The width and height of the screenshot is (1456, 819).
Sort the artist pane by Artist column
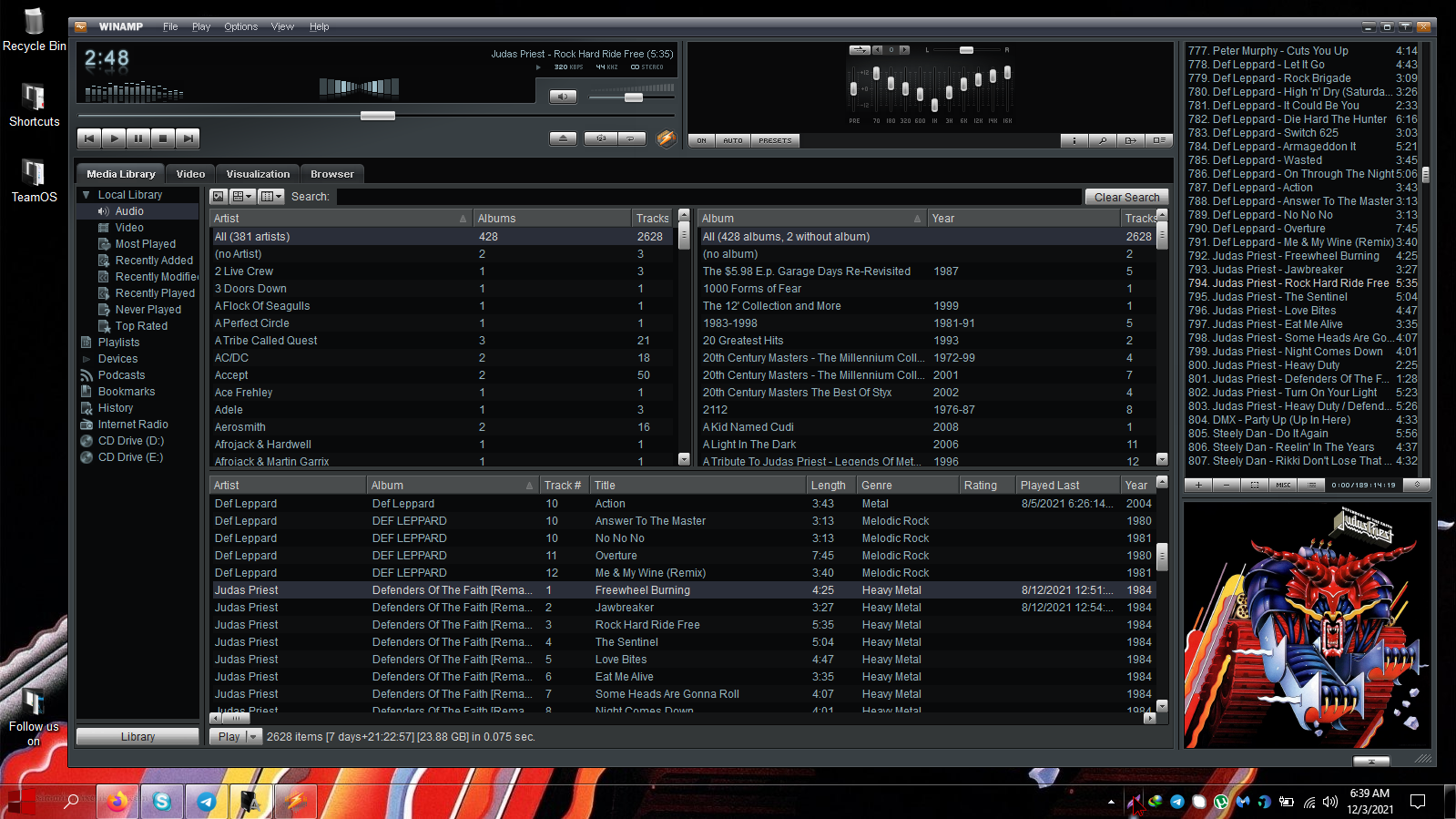coord(341,219)
